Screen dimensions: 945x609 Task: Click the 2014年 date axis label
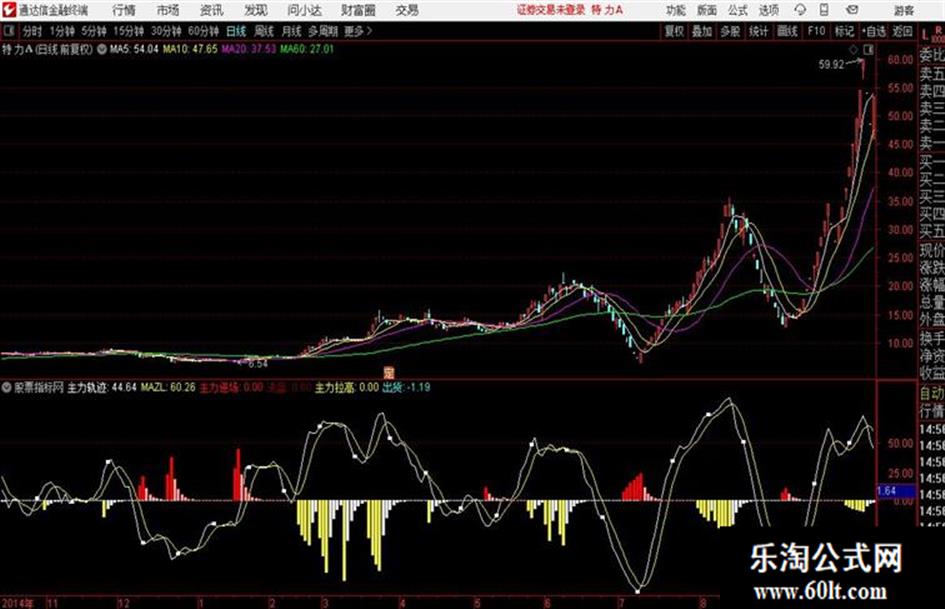coord(17,602)
